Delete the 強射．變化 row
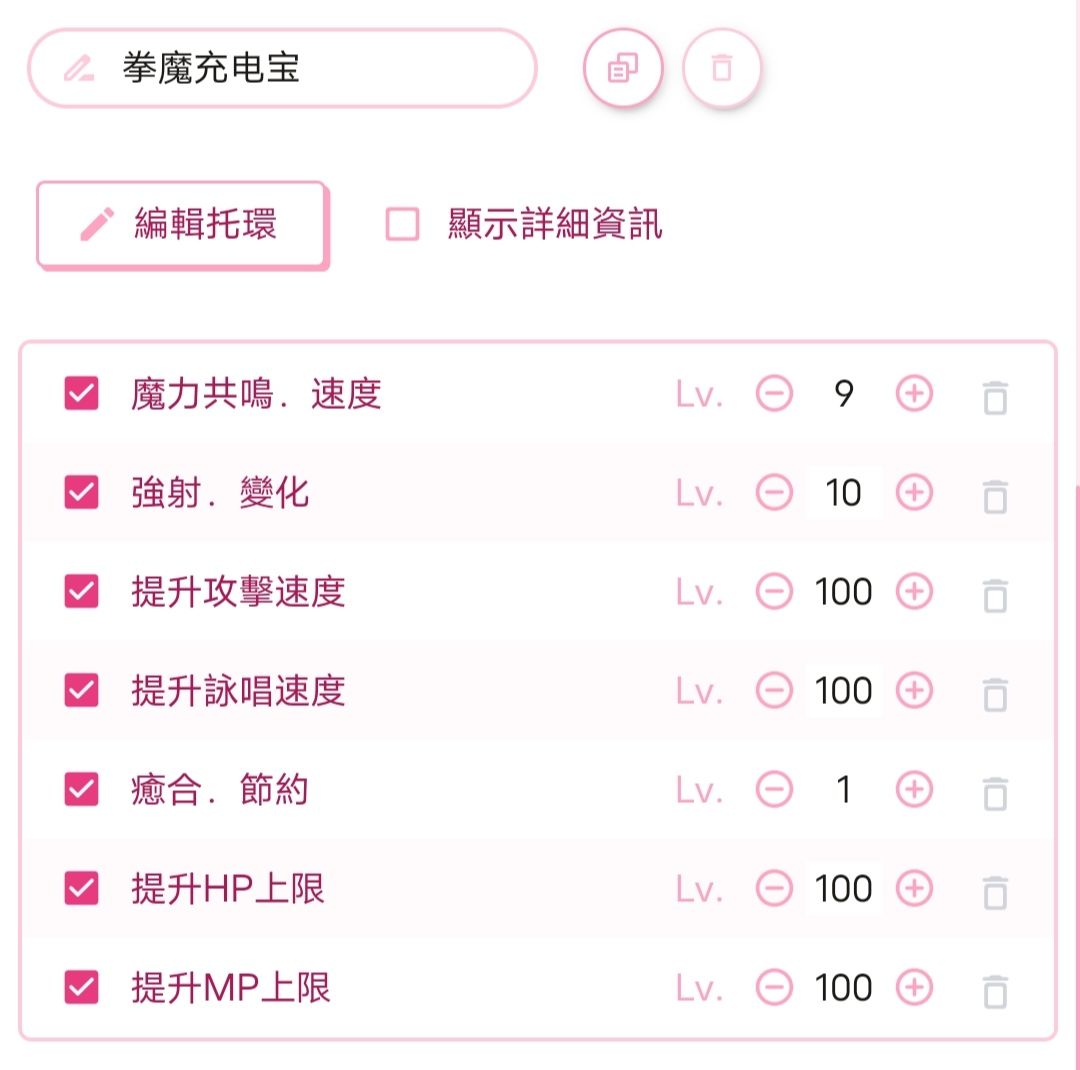 tap(994, 495)
